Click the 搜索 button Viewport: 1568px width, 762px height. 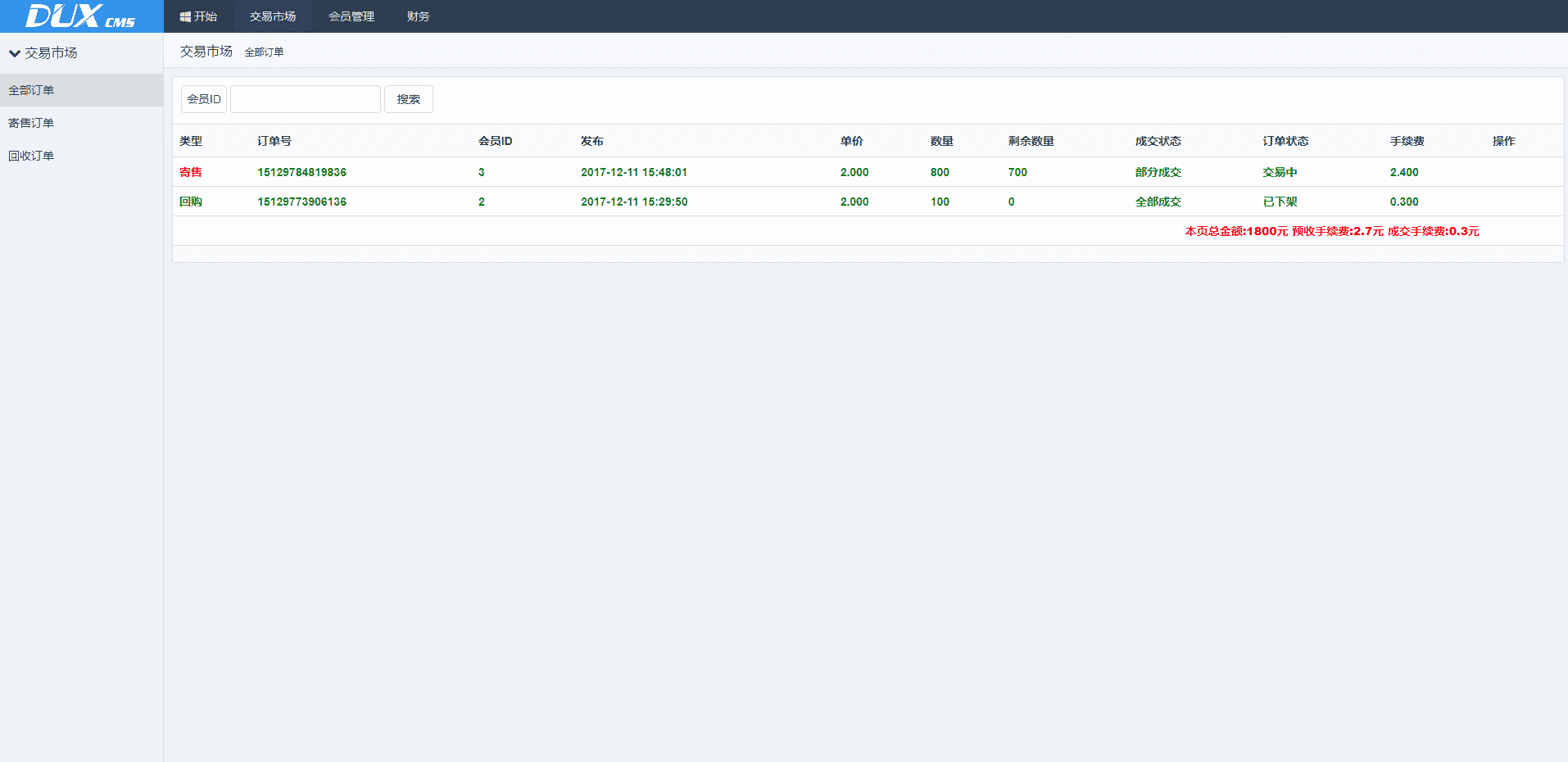point(409,99)
